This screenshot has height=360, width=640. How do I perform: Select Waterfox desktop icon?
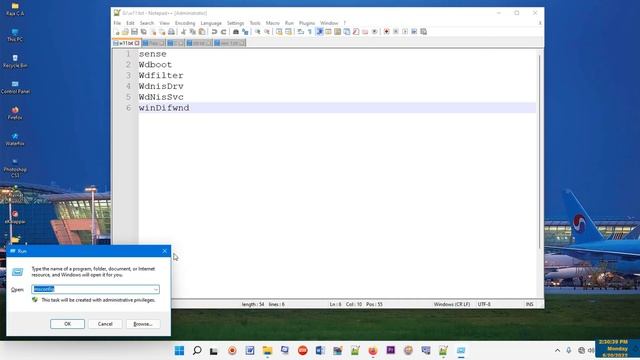15,139
